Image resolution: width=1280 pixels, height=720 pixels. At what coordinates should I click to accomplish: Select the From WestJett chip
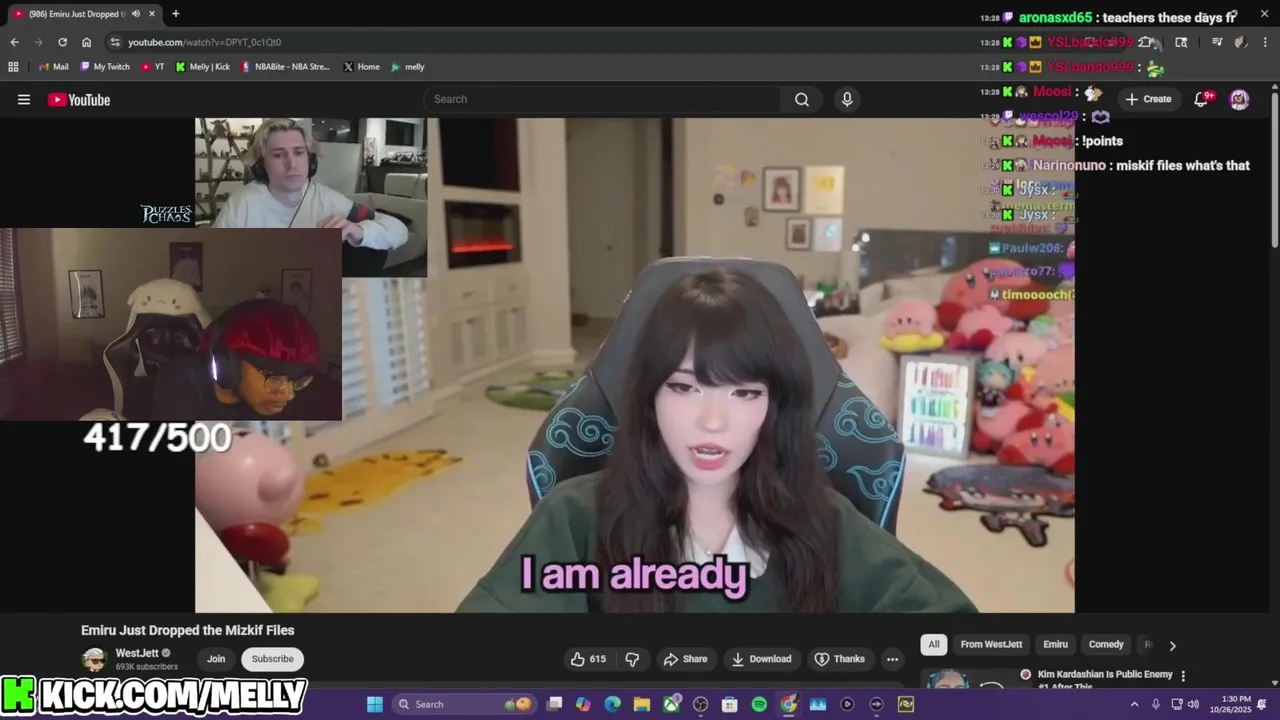click(991, 645)
